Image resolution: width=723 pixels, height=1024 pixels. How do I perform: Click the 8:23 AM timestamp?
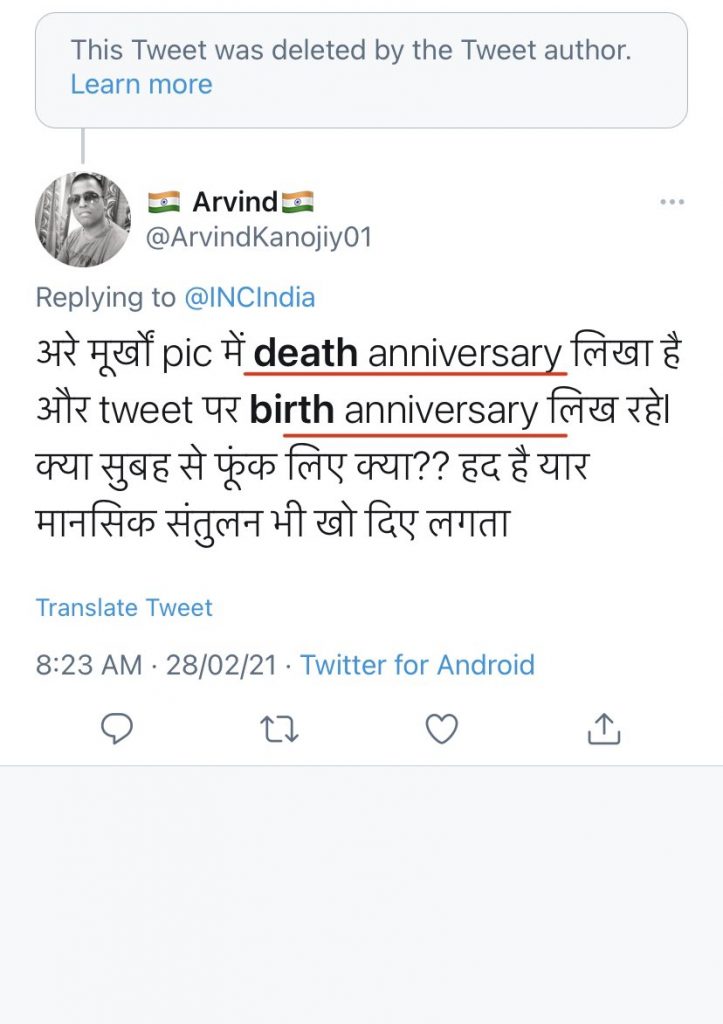(x=89, y=665)
